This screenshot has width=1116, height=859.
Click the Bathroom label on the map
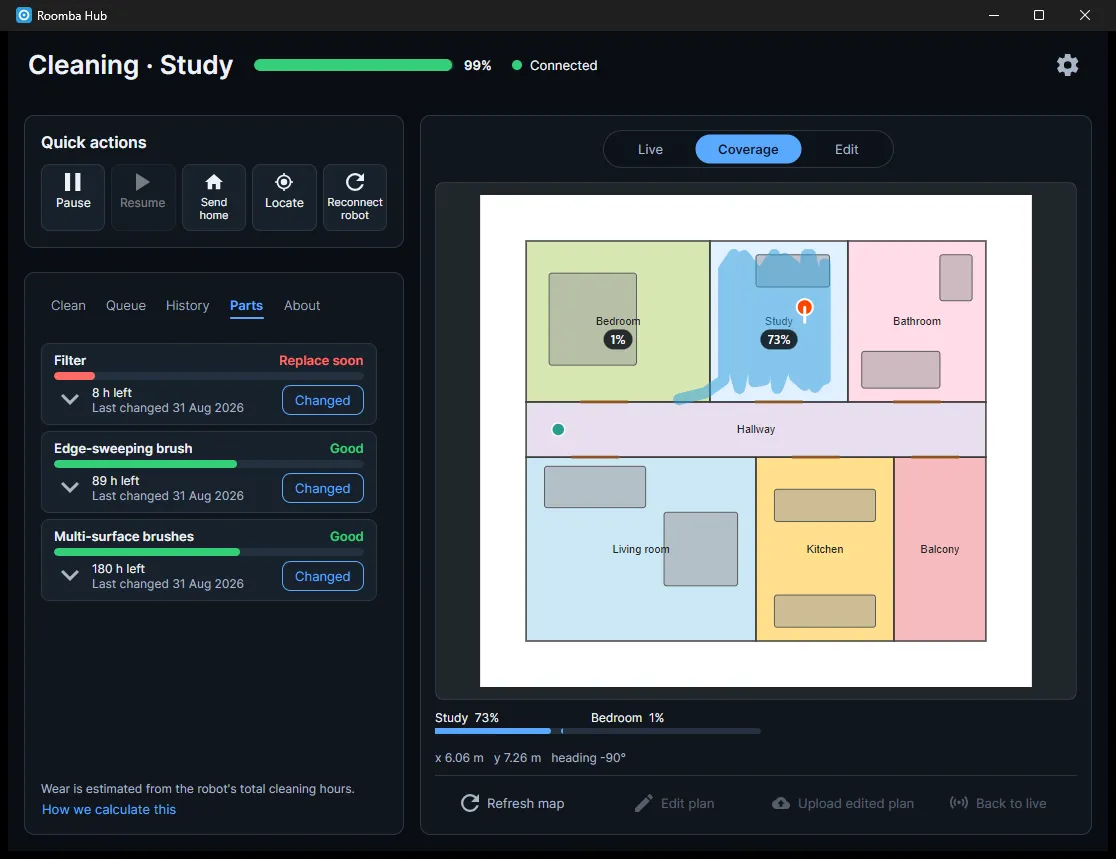point(917,321)
